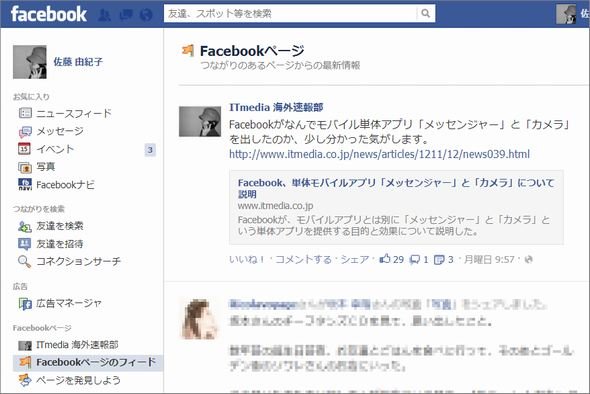Click the 友達を招待 icon
The height and width of the screenshot is (394, 590).
click(x=24, y=244)
